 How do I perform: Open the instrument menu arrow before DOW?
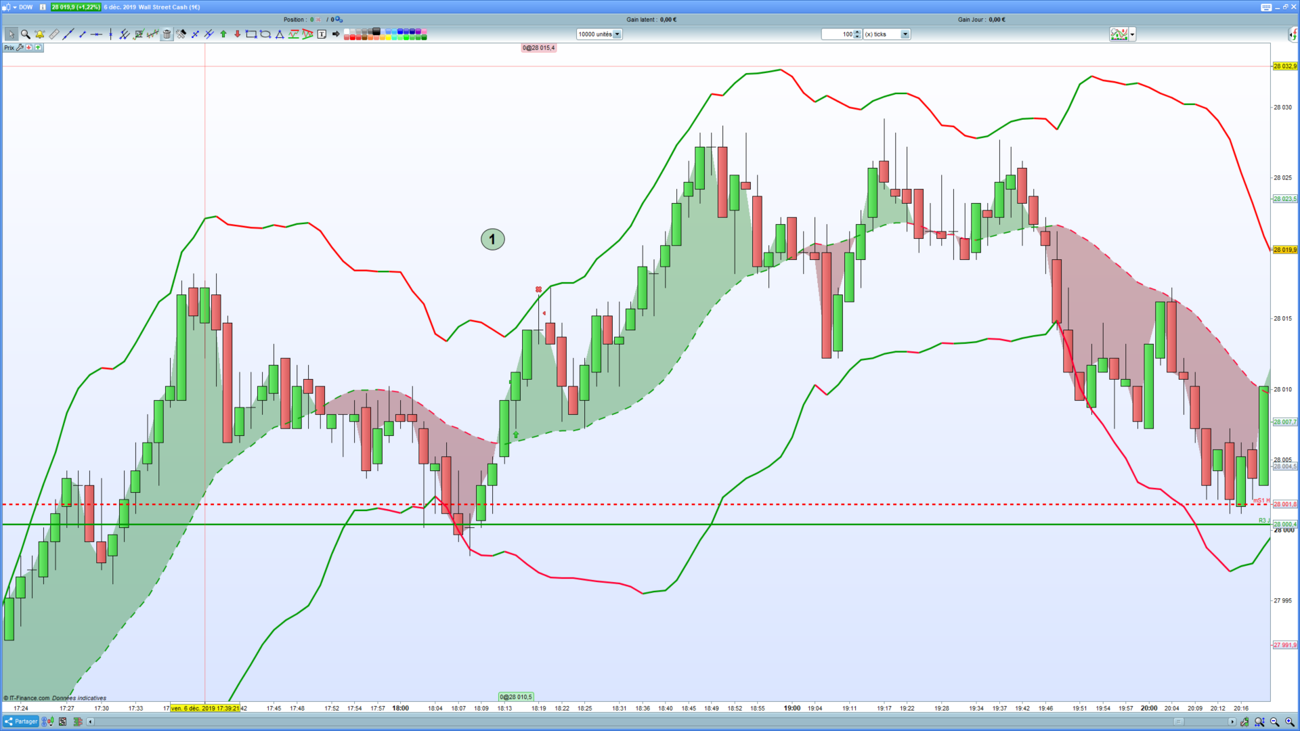[15, 7]
